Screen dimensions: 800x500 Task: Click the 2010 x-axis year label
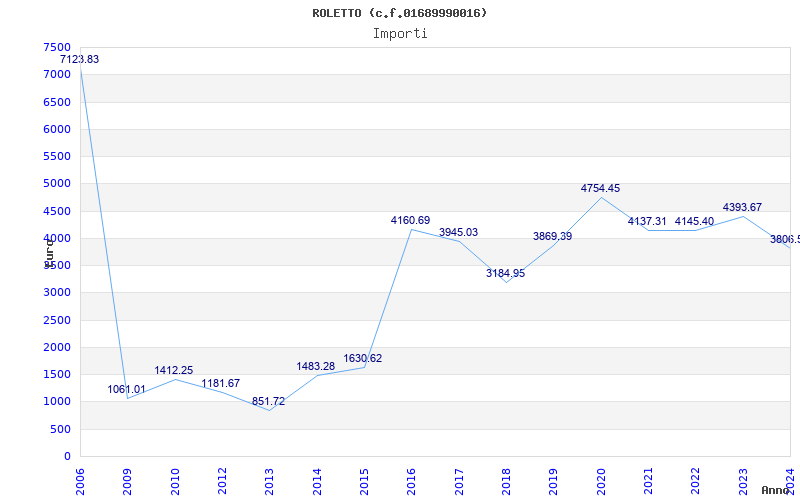coord(174,481)
